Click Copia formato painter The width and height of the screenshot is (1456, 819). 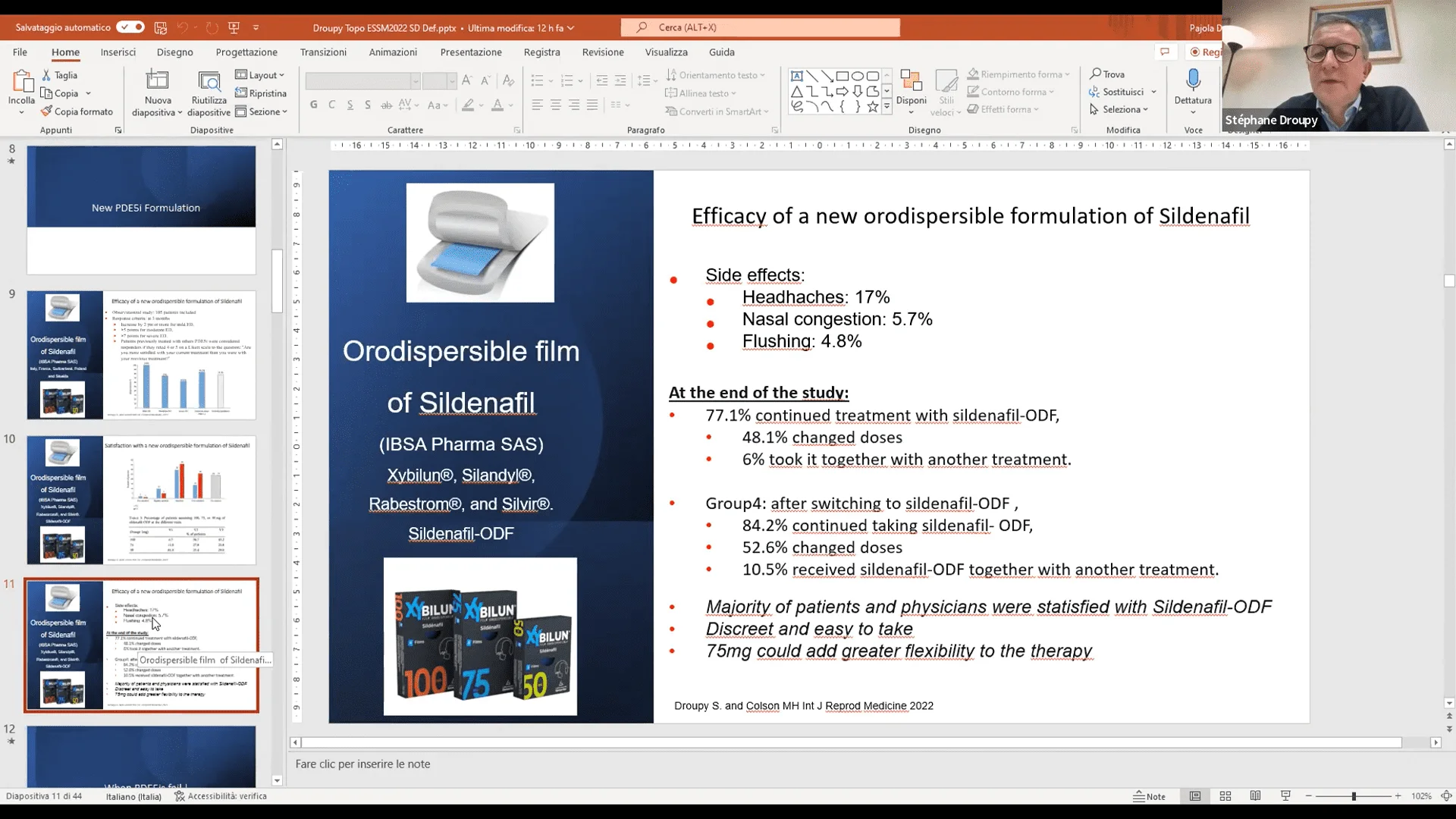[77, 111]
